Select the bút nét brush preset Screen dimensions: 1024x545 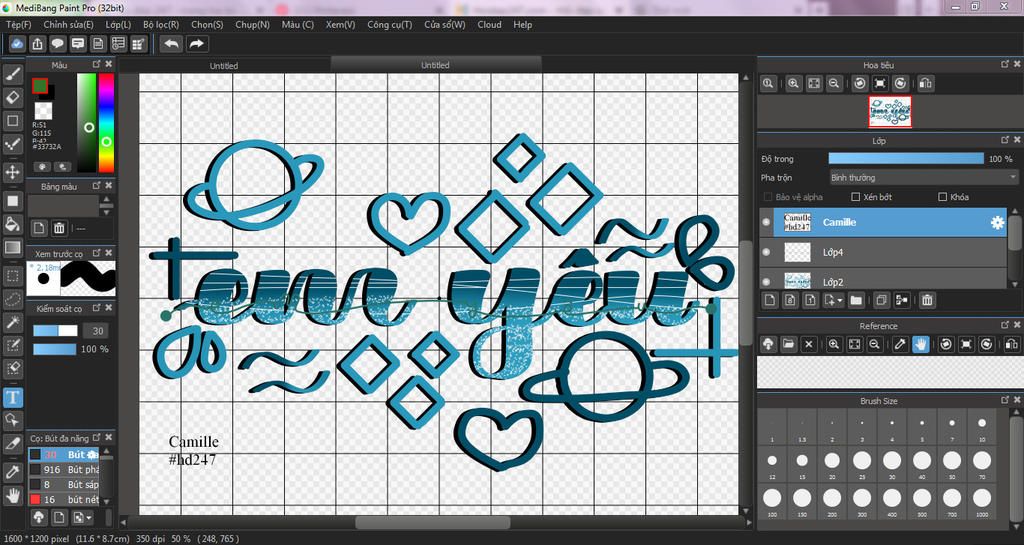[x=64, y=499]
